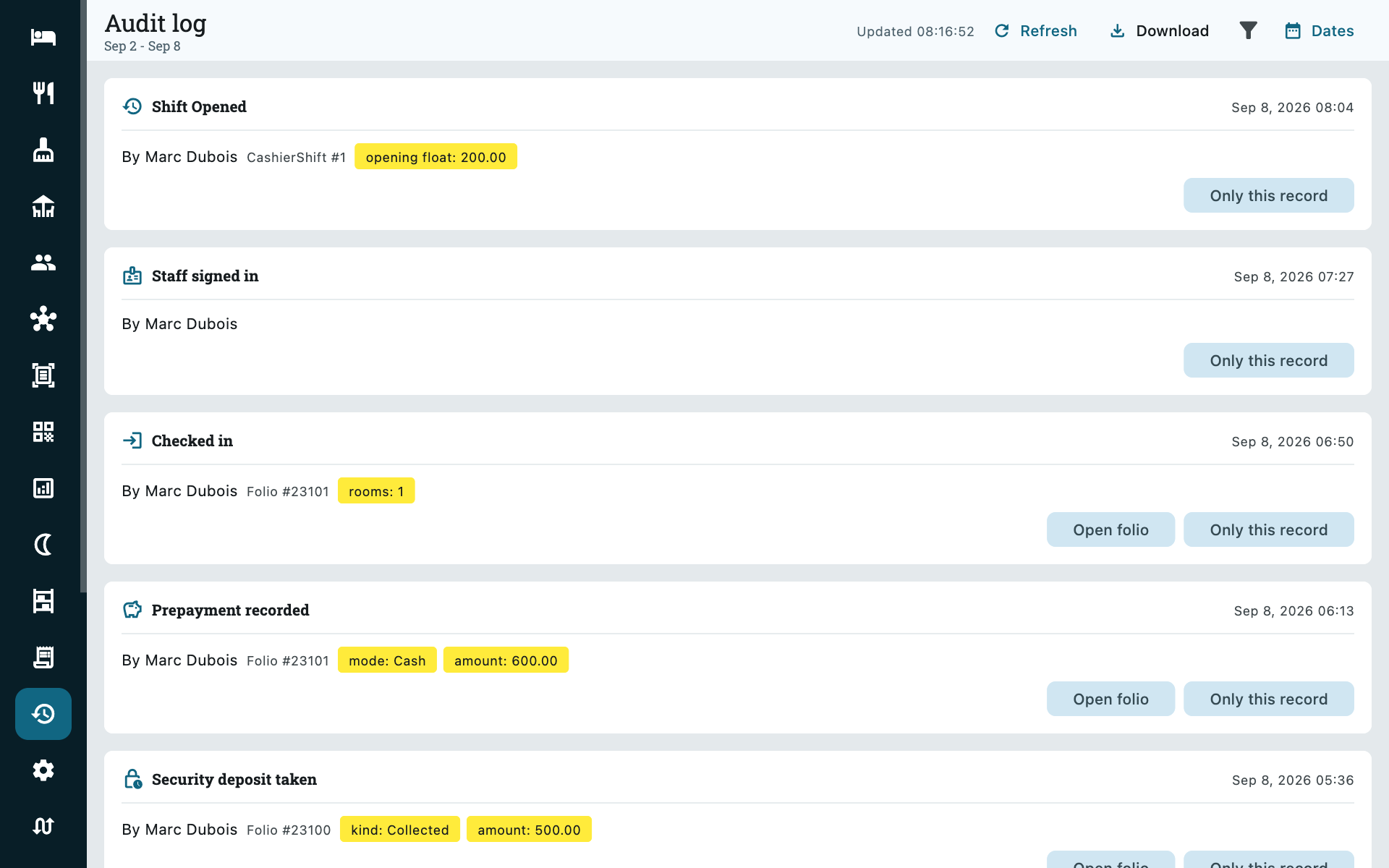This screenshot has height=868, width=1389.
Task: Click timestamp Sep 8, 2026 06:13
Action: [x=1294, y=610]
